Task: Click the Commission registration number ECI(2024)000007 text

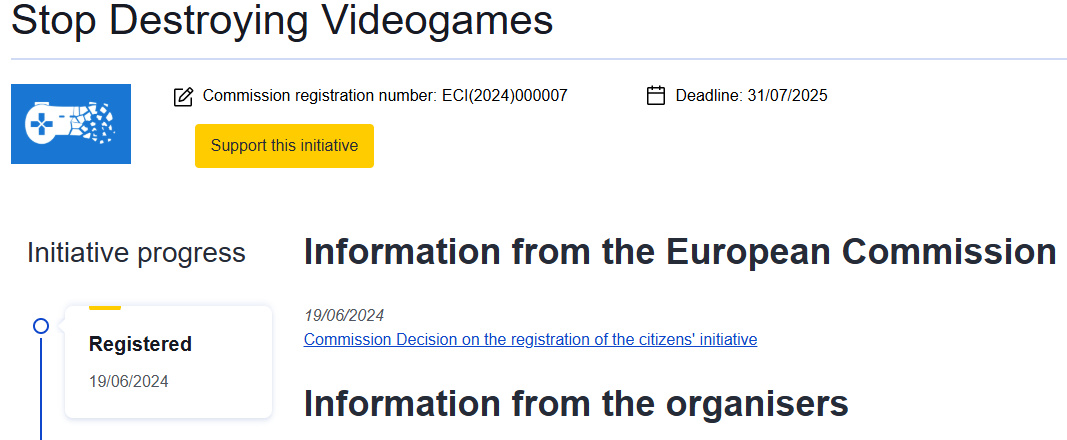Action: [x=385, y=96]
